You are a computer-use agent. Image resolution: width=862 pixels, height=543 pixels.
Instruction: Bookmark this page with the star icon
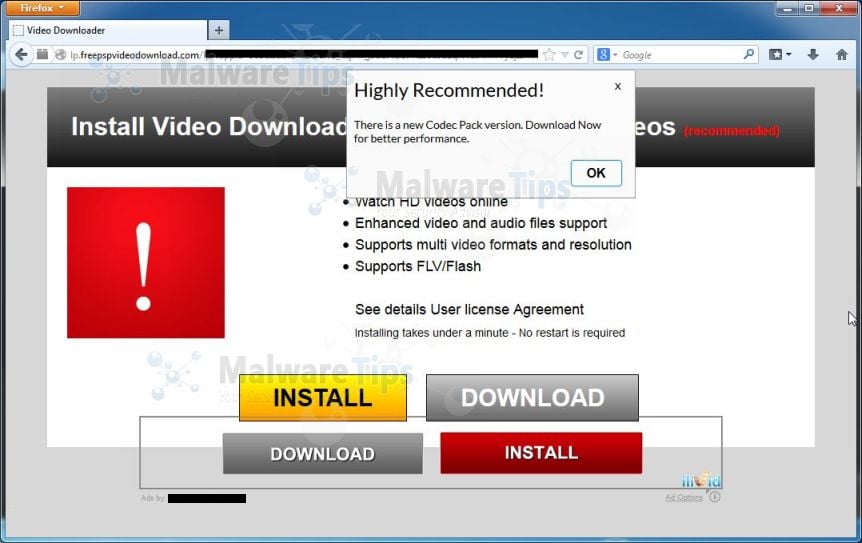(x=549, y=54)
